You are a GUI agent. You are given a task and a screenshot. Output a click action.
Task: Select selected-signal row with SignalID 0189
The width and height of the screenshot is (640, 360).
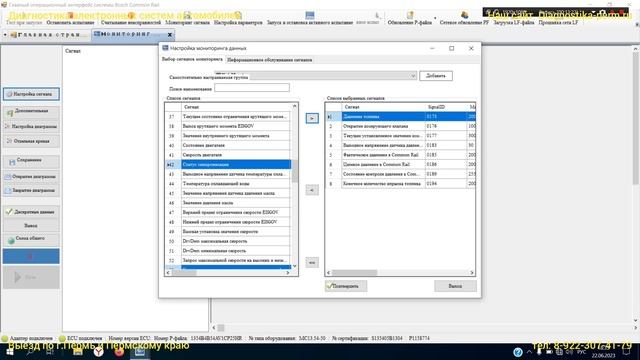pyautogui.click(x=400, y=174)
